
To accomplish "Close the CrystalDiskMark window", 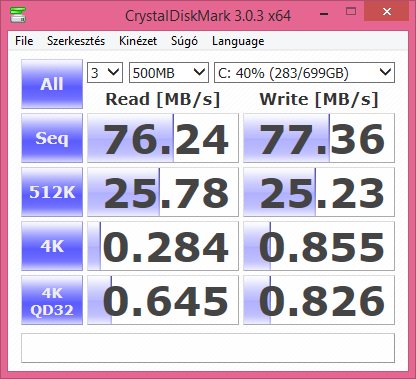I will pyautogui.click(x=387, y=12).
